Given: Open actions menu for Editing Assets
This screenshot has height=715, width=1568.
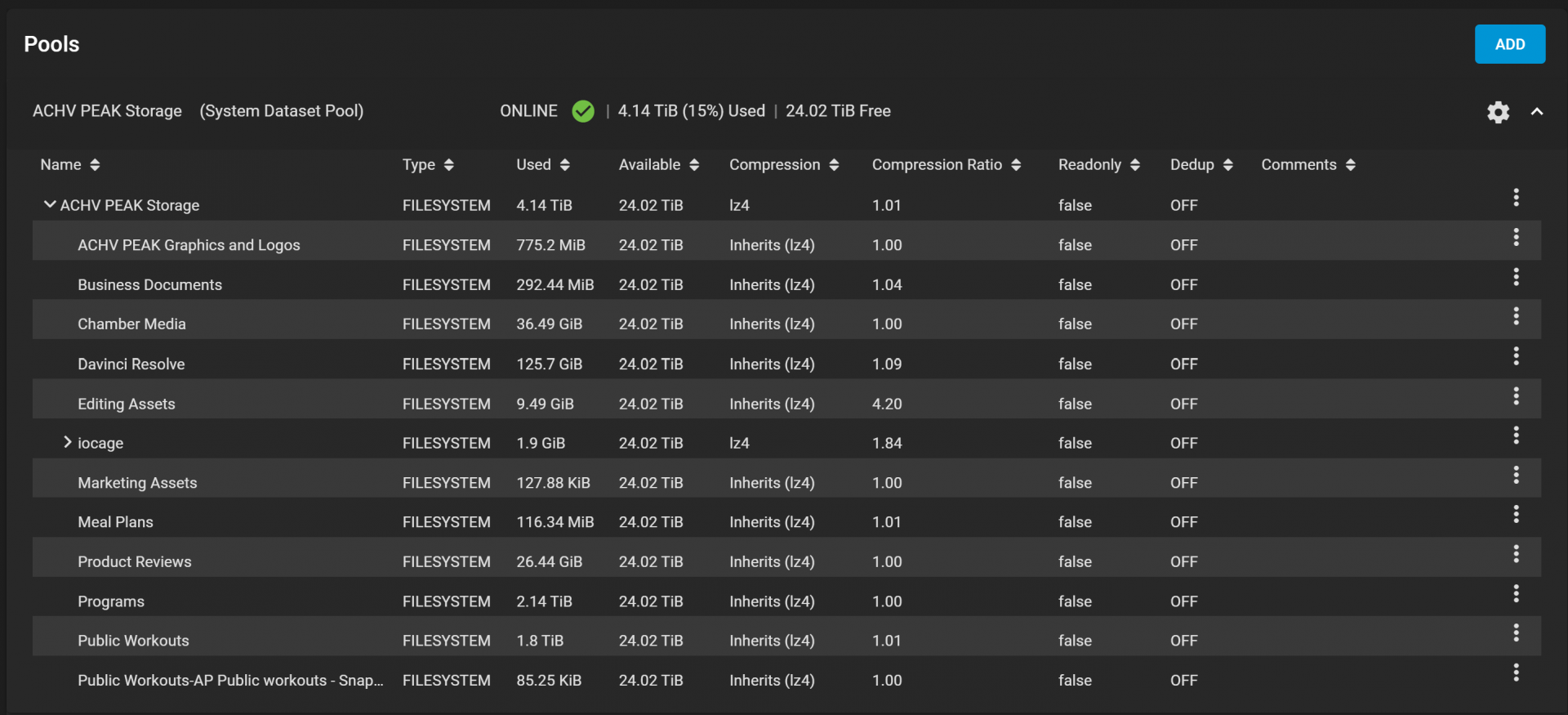Looking at the screenshot, I should coord(1516,396).
